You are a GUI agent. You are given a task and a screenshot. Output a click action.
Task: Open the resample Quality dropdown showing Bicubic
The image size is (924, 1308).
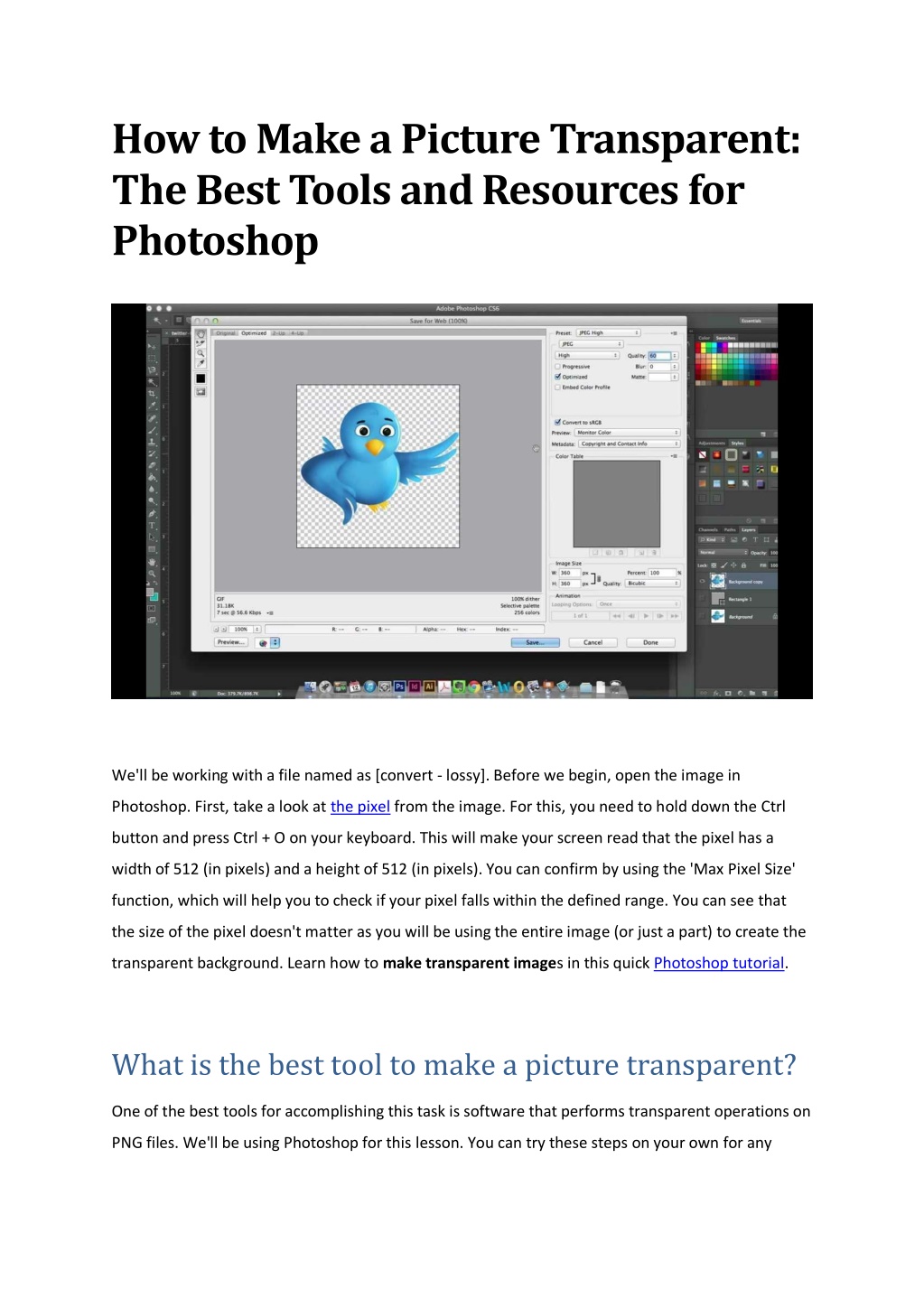click(652, 584)
